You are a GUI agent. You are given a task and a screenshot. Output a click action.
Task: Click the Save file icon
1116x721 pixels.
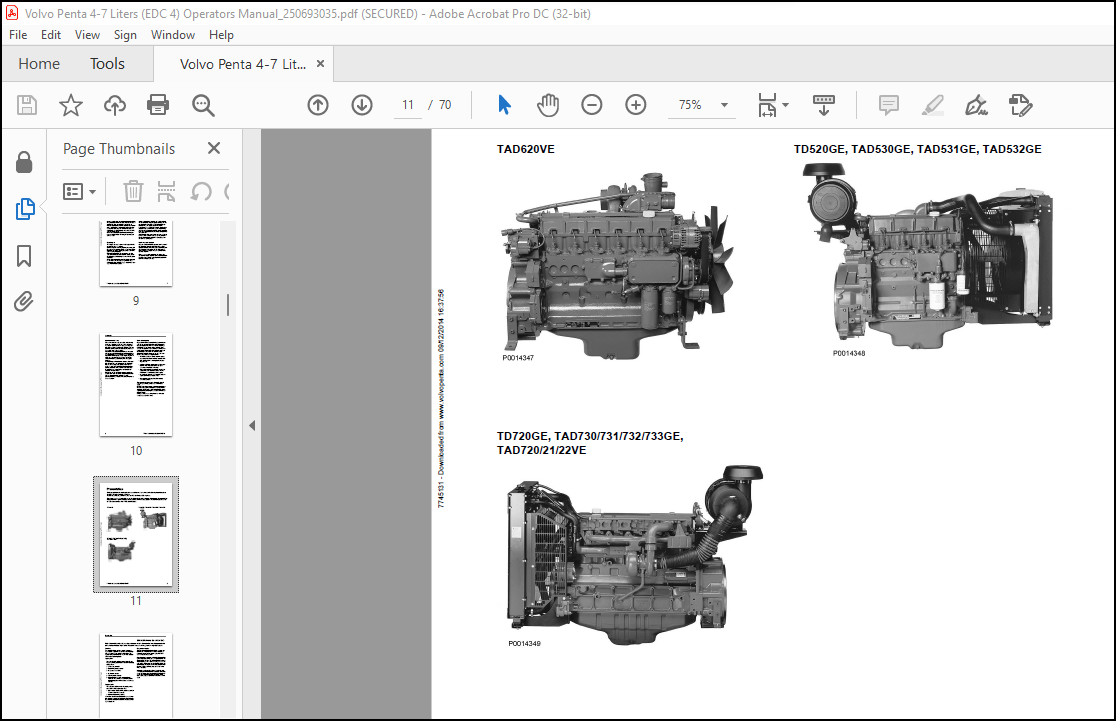(27, 105)
